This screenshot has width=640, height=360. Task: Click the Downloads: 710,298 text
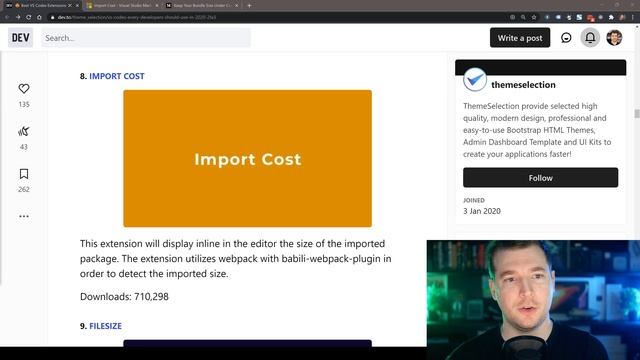124,297
